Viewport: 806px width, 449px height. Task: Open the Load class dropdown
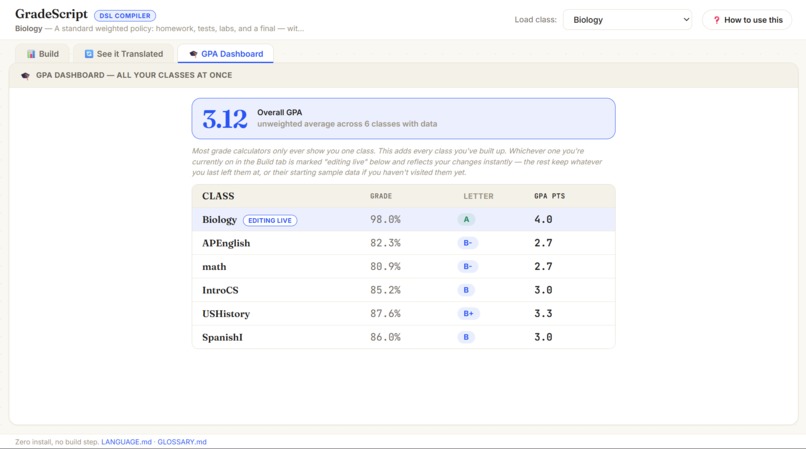[x=627, y=20]
